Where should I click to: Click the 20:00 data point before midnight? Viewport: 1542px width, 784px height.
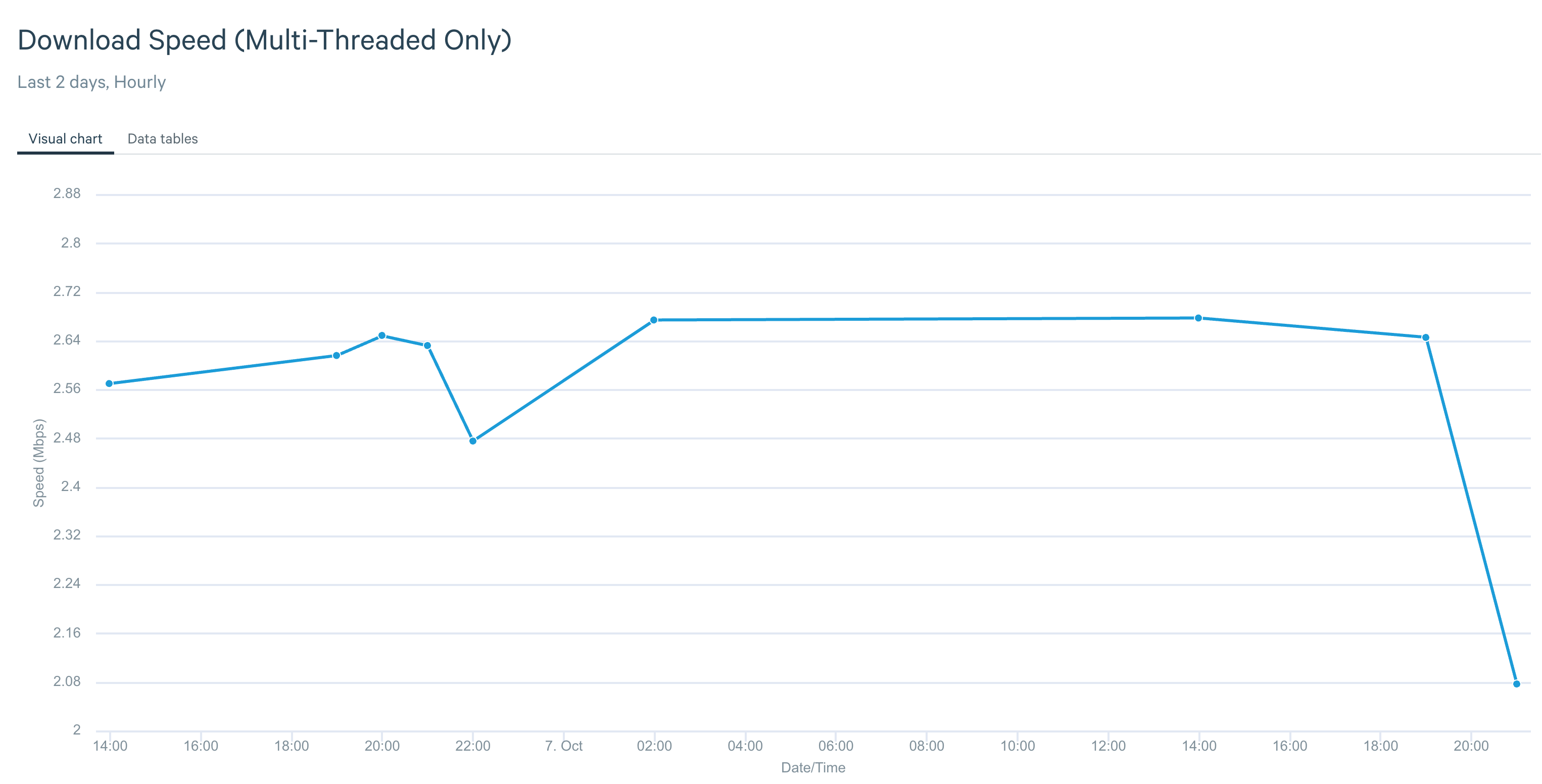pyautogui.click(x=382, y=336)
